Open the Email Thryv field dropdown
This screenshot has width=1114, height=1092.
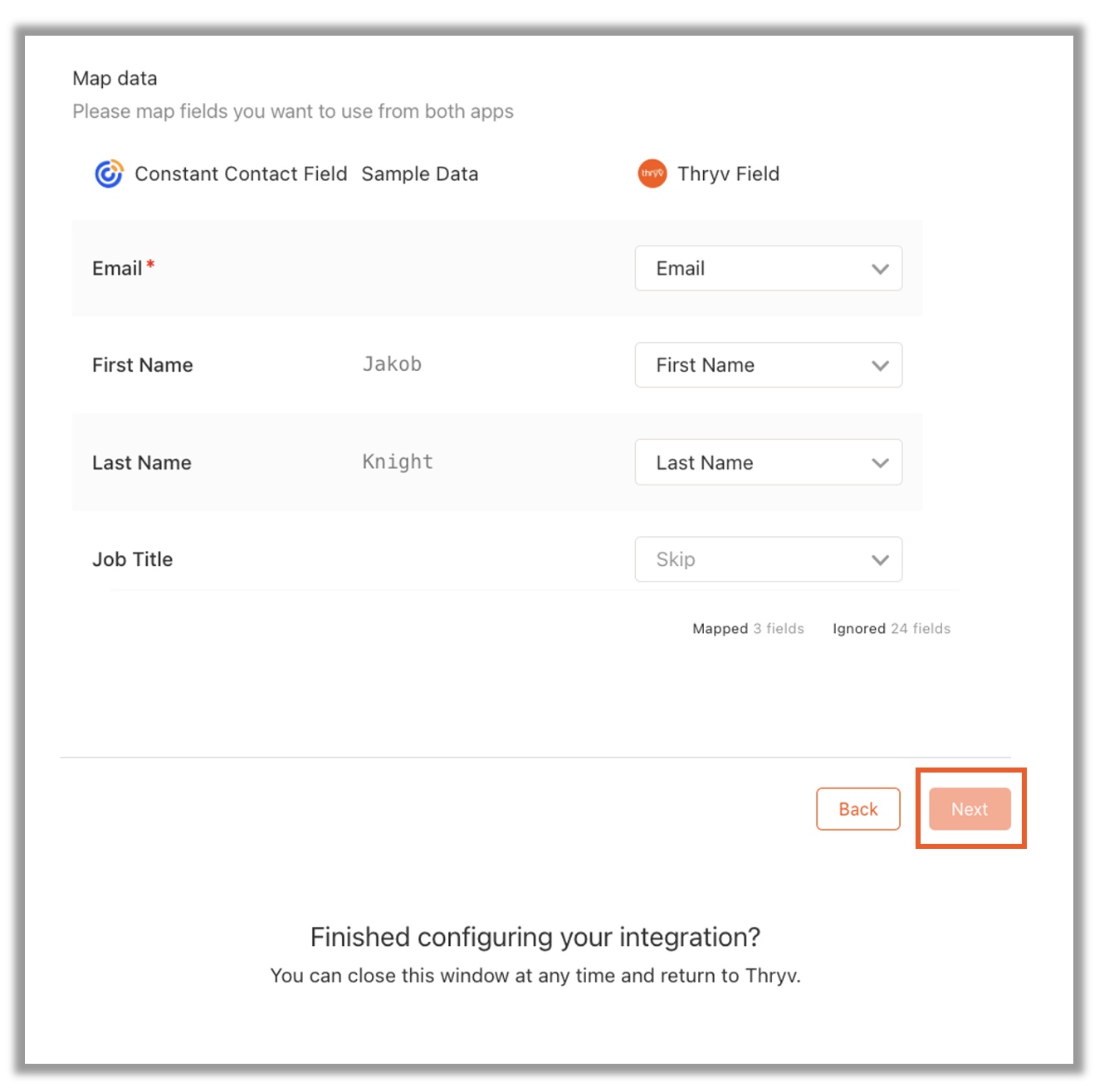click(x=768, y=268)
